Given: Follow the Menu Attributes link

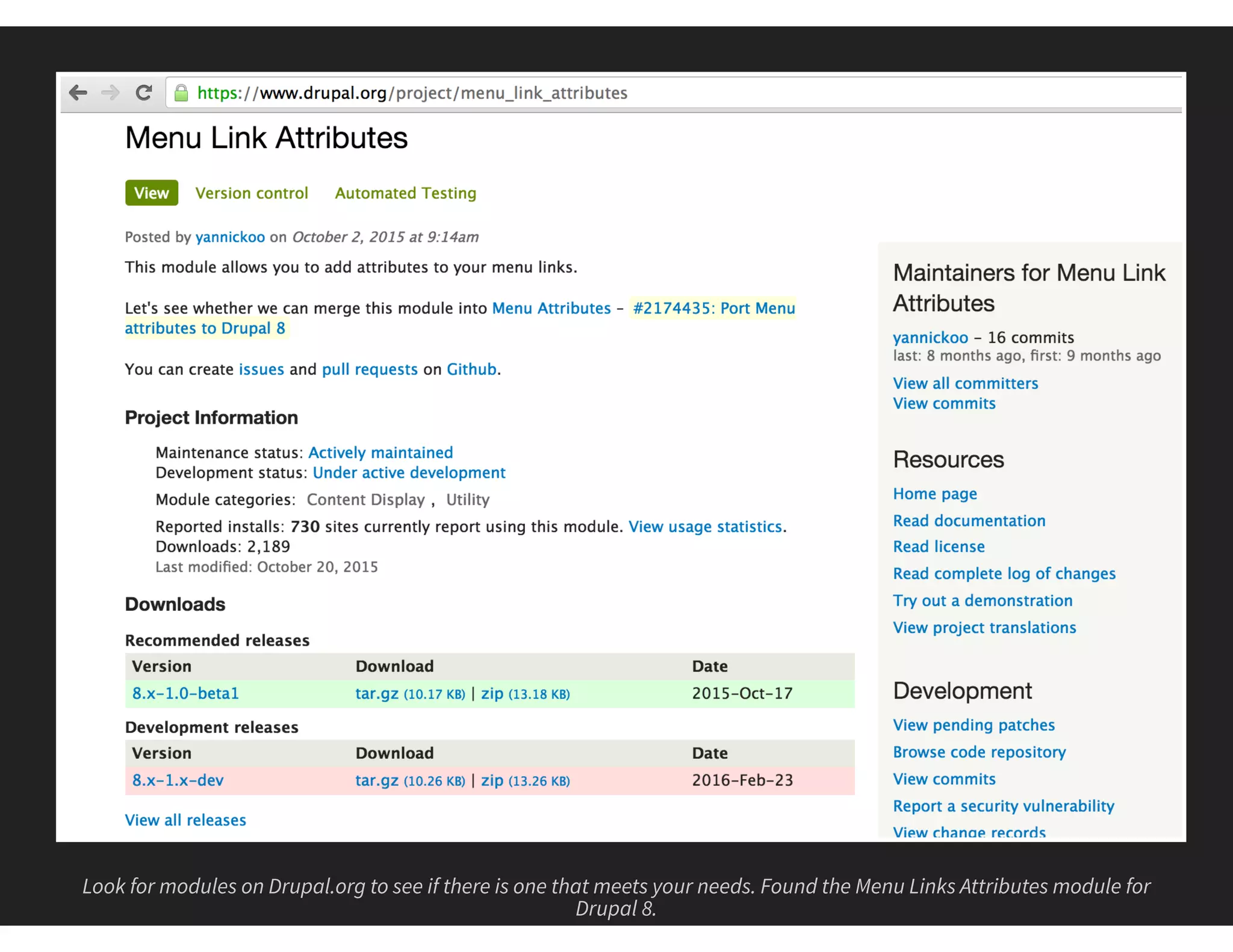Looking at the screenshot, I should [551, 308].
